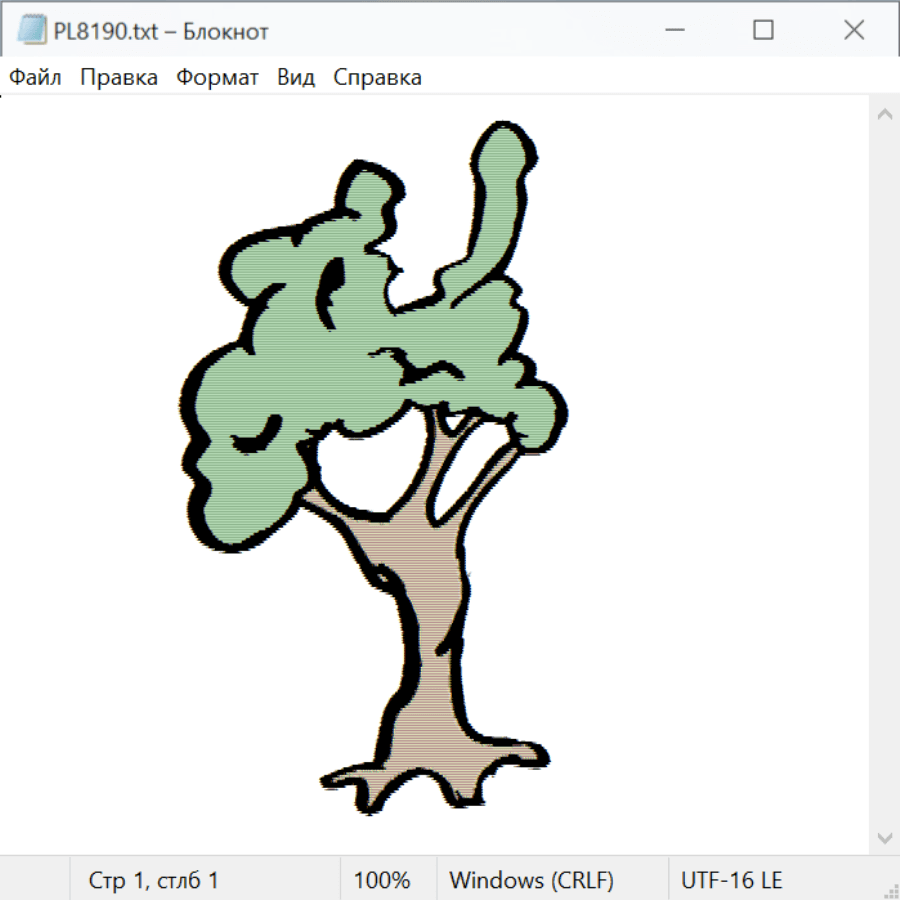900x900 pixels.
Task: Click the PL8190.txt – Блокнот title text
Action: pos(161,31)
